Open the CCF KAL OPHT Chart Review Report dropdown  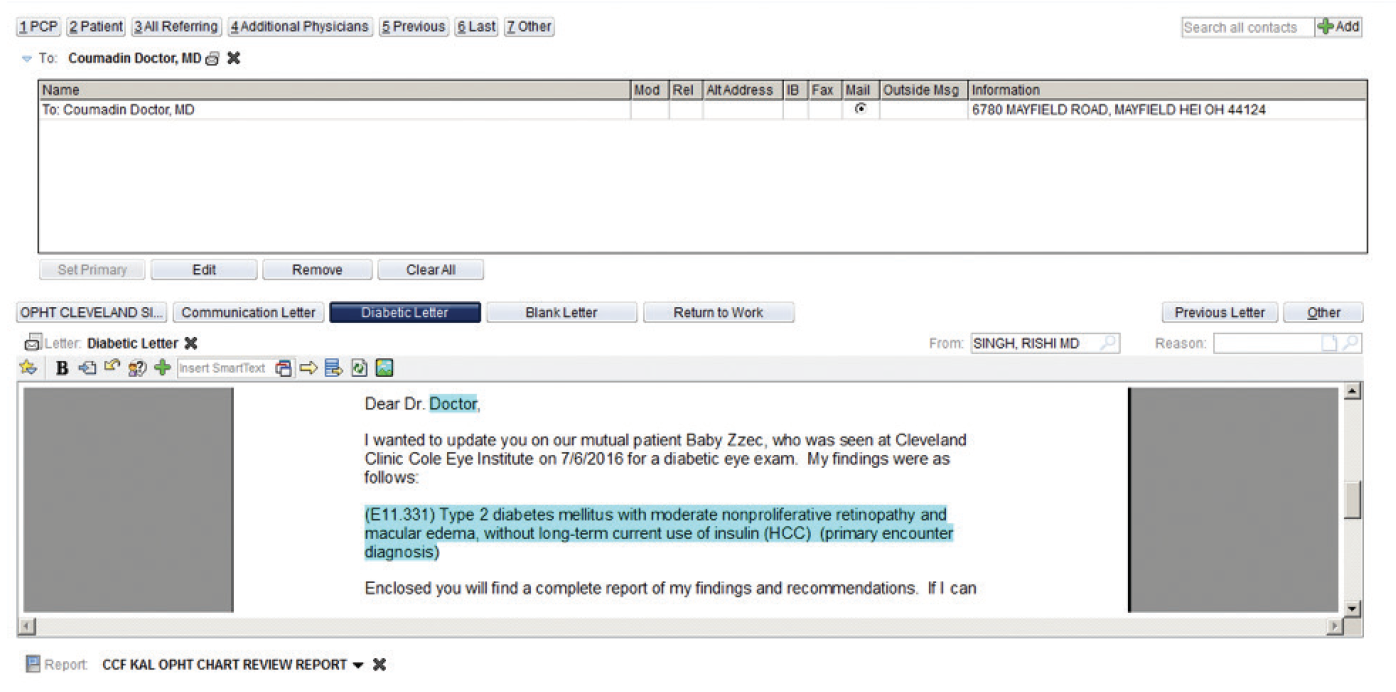(x=358, y=665)
